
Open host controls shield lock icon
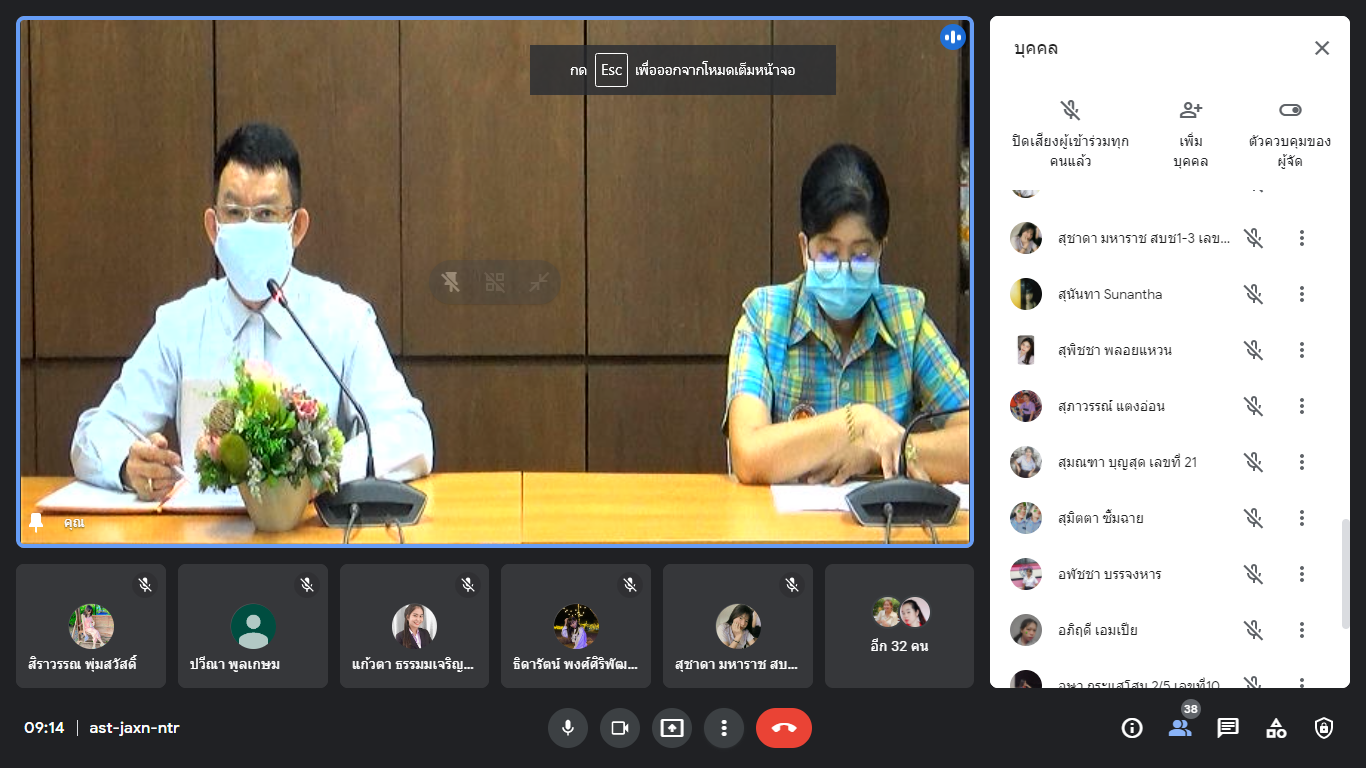tap(1324, 728)
